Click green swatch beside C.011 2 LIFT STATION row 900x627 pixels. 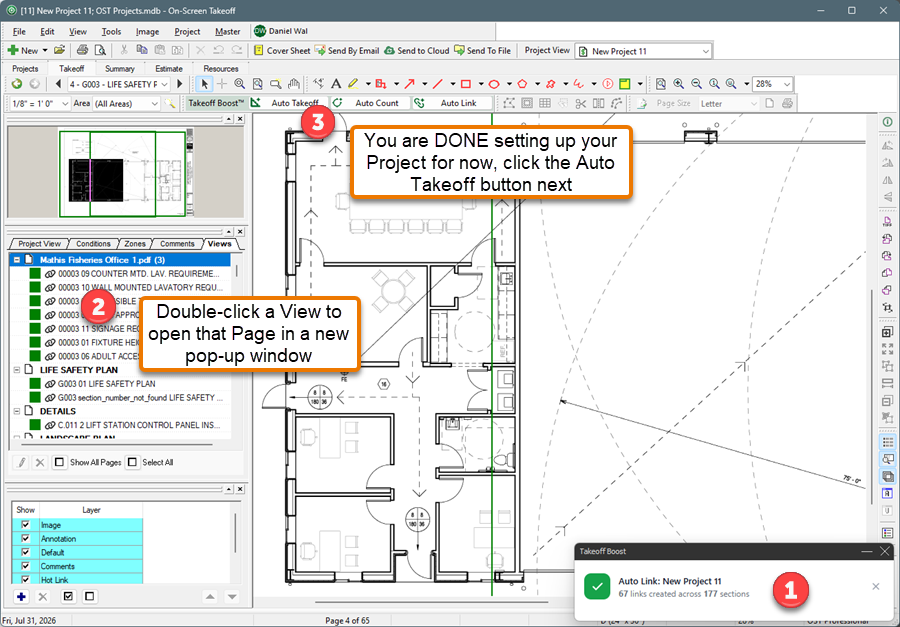click(x=35, y=425)
